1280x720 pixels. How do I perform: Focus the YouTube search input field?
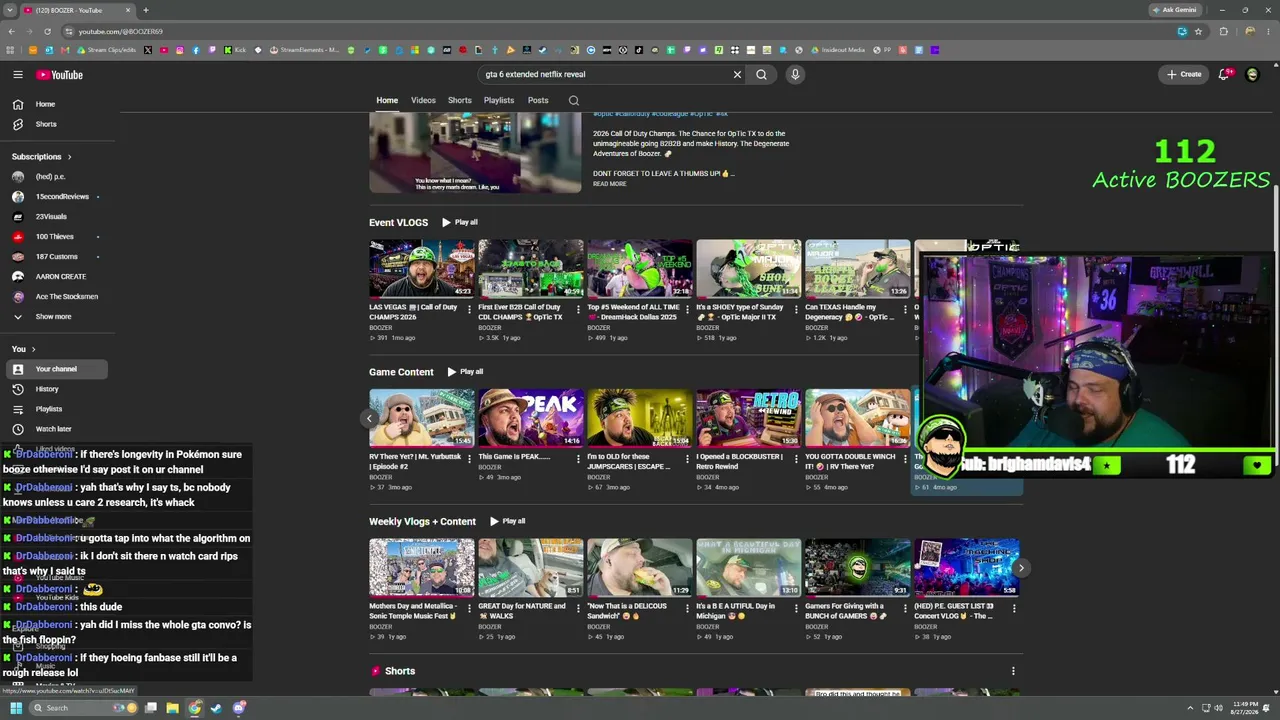[605, 74]
